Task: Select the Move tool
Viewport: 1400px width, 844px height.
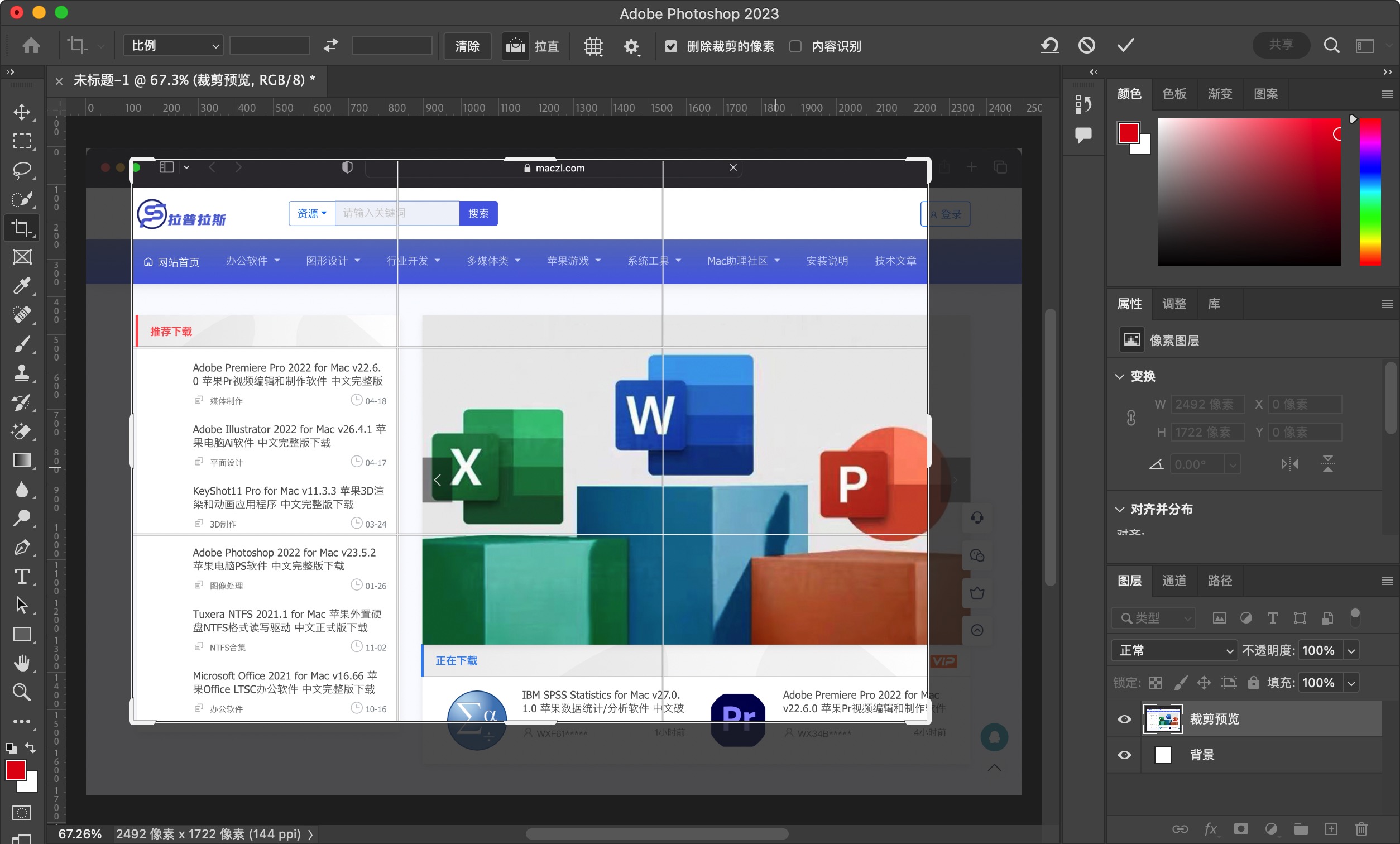Action: point(22,112)
